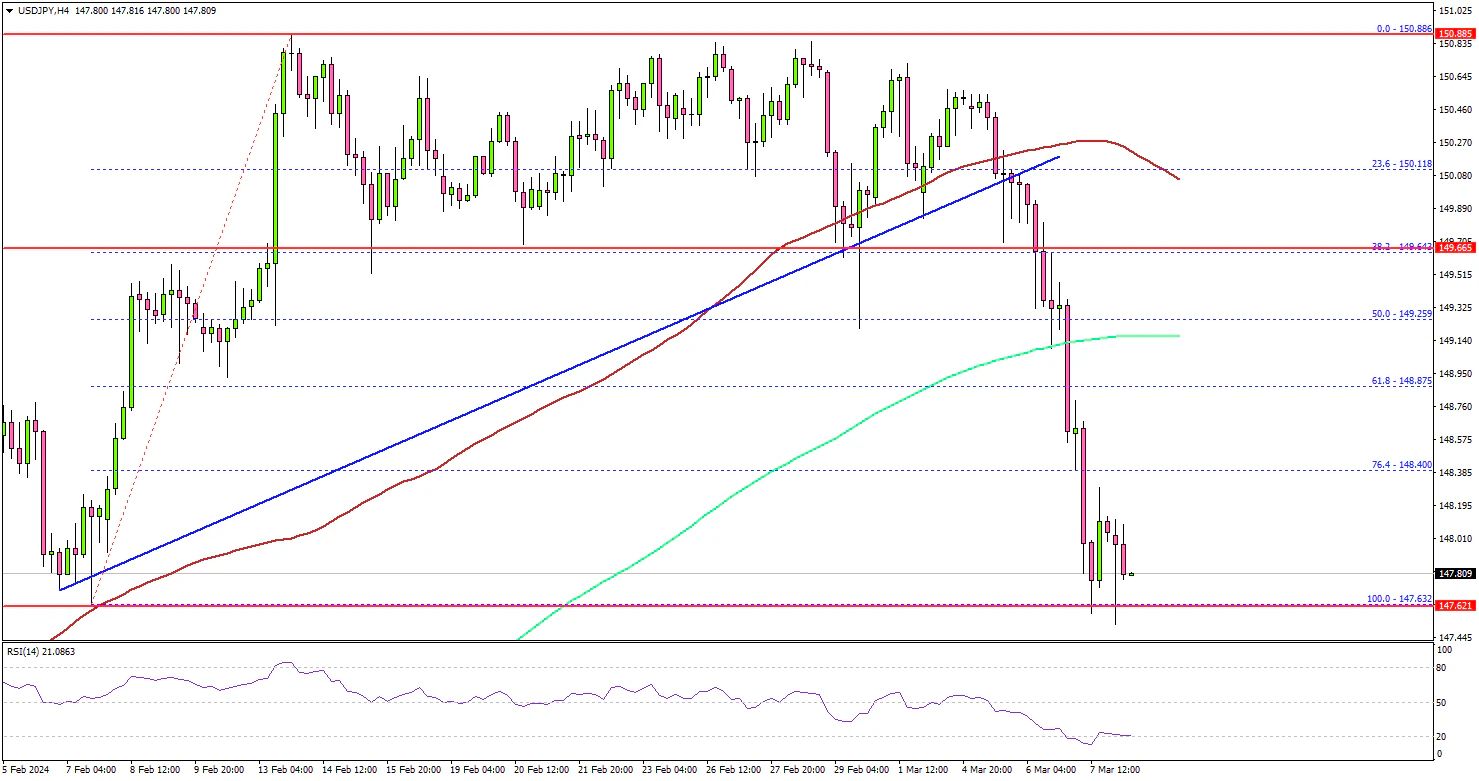
Task: Click the 76.4 Fibonacci level label
Action: pos(1403,465)
